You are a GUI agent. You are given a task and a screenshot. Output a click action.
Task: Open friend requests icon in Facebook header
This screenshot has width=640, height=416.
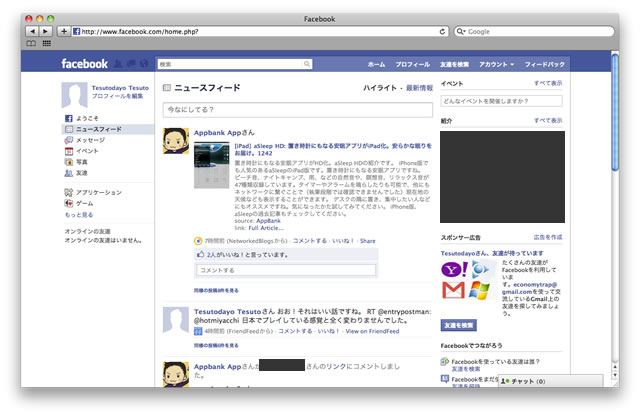pyautogui.click(x=118, y=64)
